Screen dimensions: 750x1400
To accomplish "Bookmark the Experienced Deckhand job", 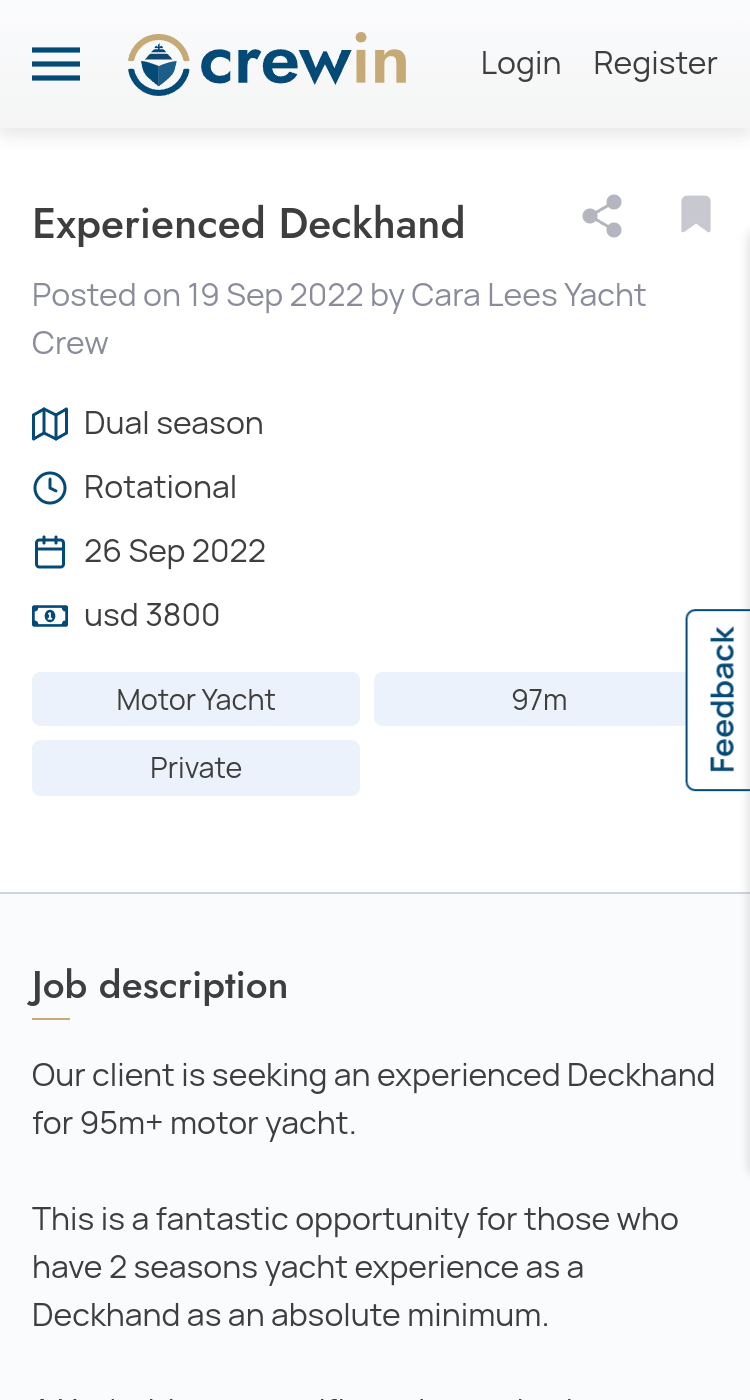I will (696, 214).
